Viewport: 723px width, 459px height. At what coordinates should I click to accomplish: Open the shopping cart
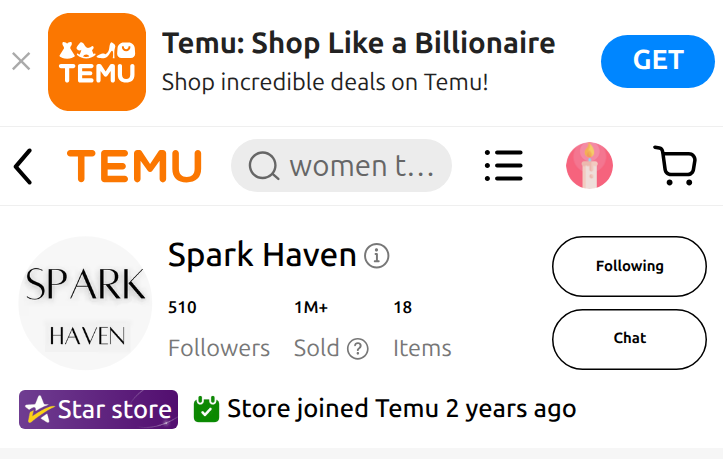click(x=675, y=165)
